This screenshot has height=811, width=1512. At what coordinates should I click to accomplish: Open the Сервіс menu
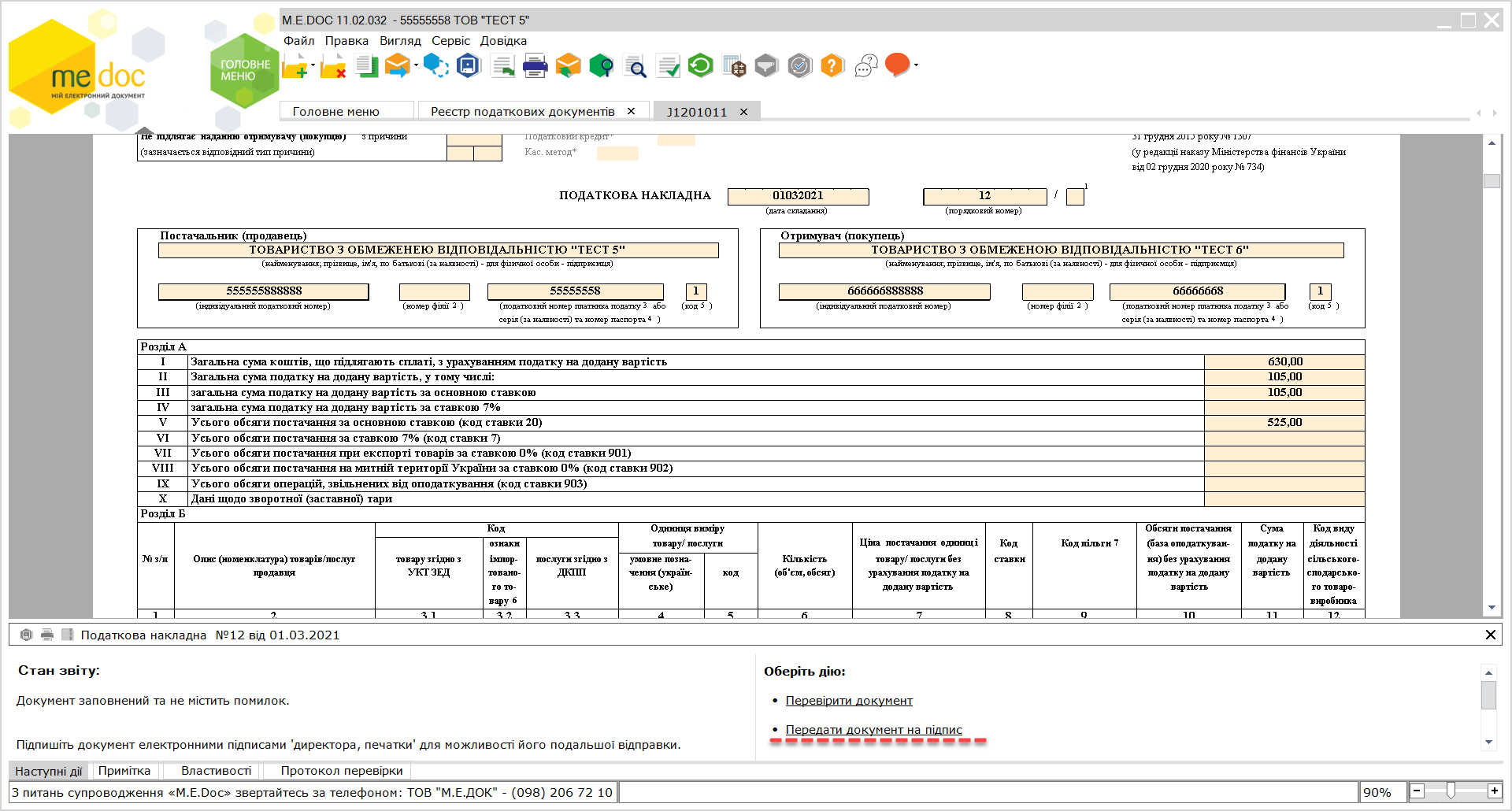tap(450, 41)
